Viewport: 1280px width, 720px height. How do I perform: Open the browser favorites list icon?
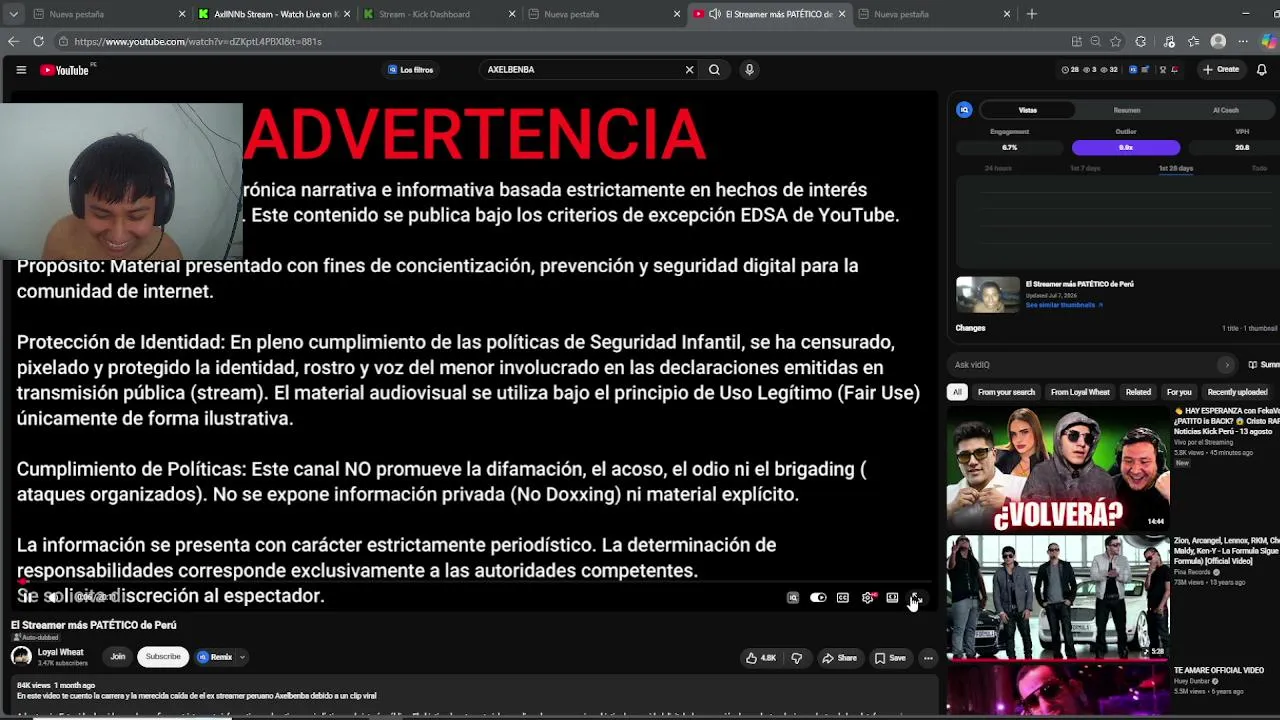tap(1193, 41)
